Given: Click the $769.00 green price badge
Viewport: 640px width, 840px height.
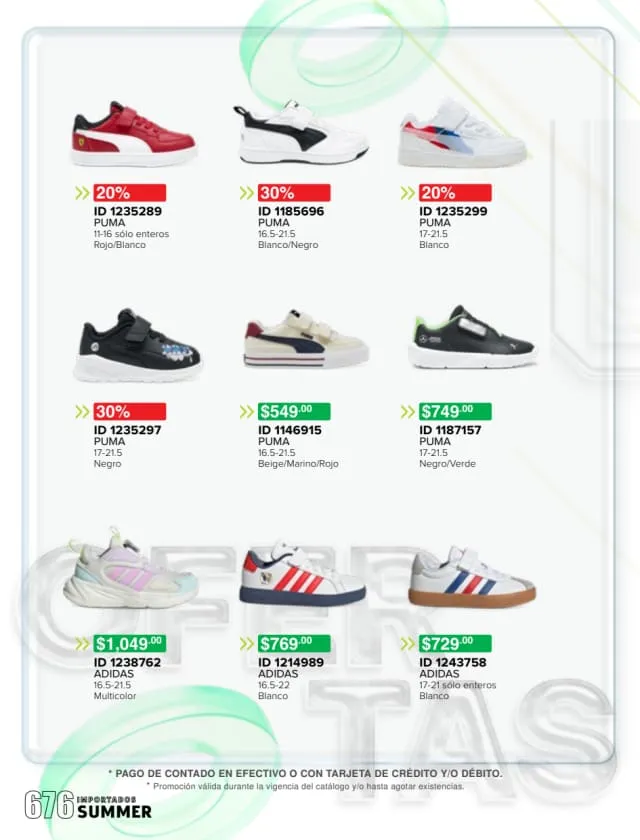Looking at the screenshot, I should point(294,643).
